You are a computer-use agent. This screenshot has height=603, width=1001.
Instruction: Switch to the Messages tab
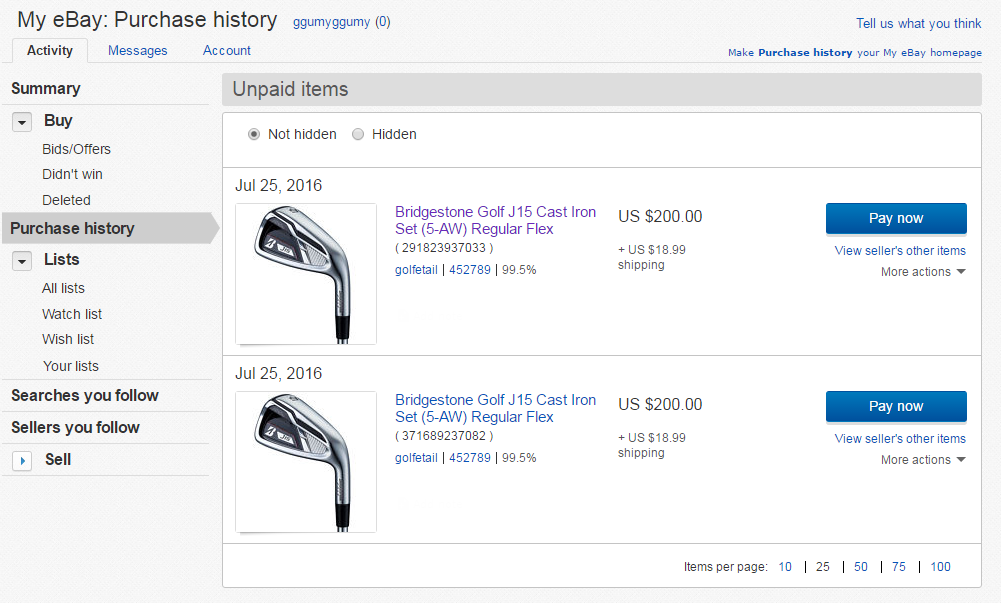[138, 50]
